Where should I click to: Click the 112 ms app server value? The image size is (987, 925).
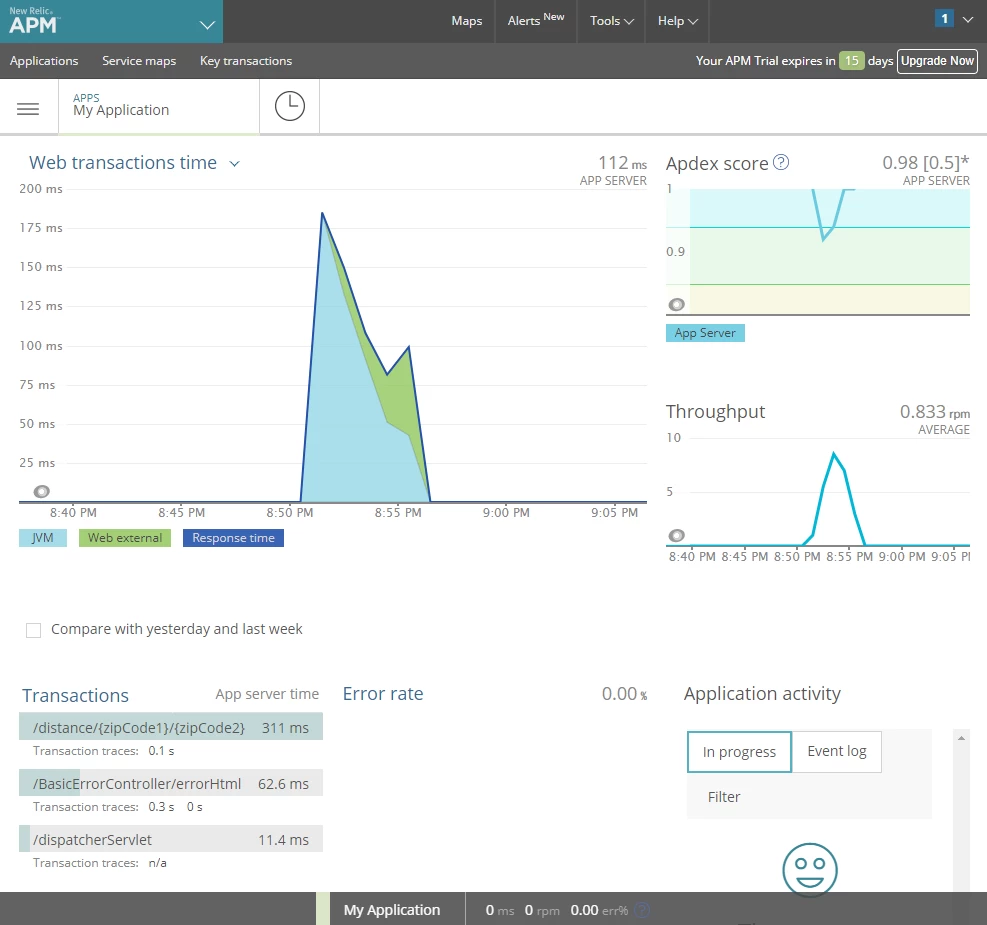[x=622, y=163]
